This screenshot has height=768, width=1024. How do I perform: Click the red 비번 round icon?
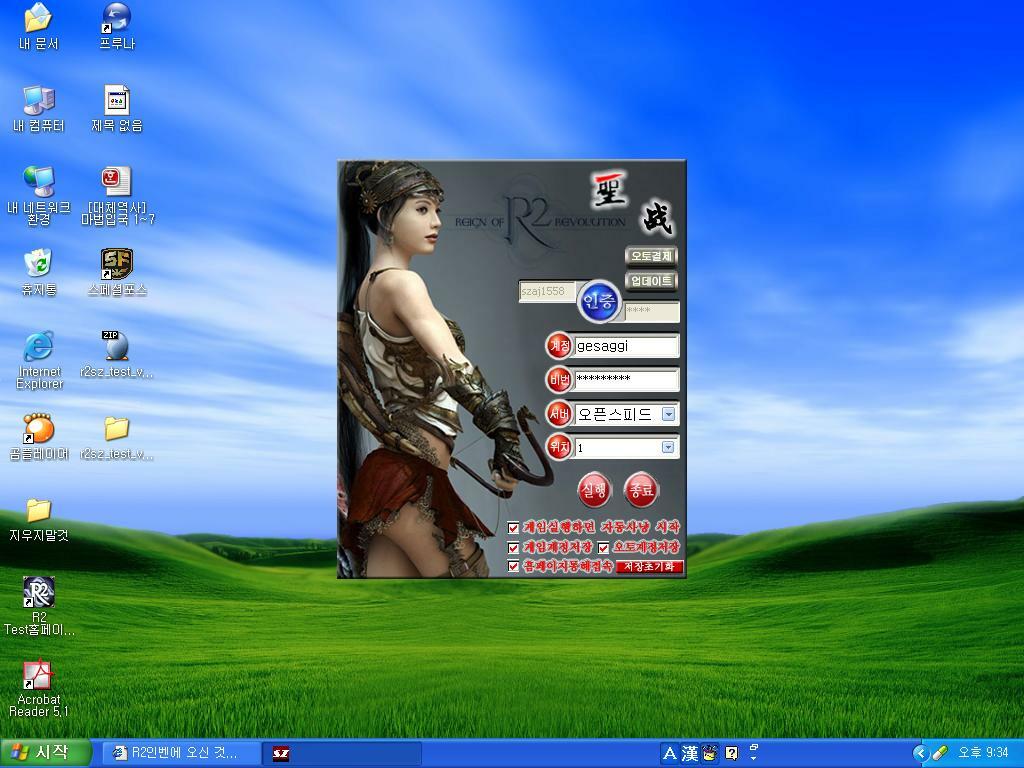[x=559, y=379]
